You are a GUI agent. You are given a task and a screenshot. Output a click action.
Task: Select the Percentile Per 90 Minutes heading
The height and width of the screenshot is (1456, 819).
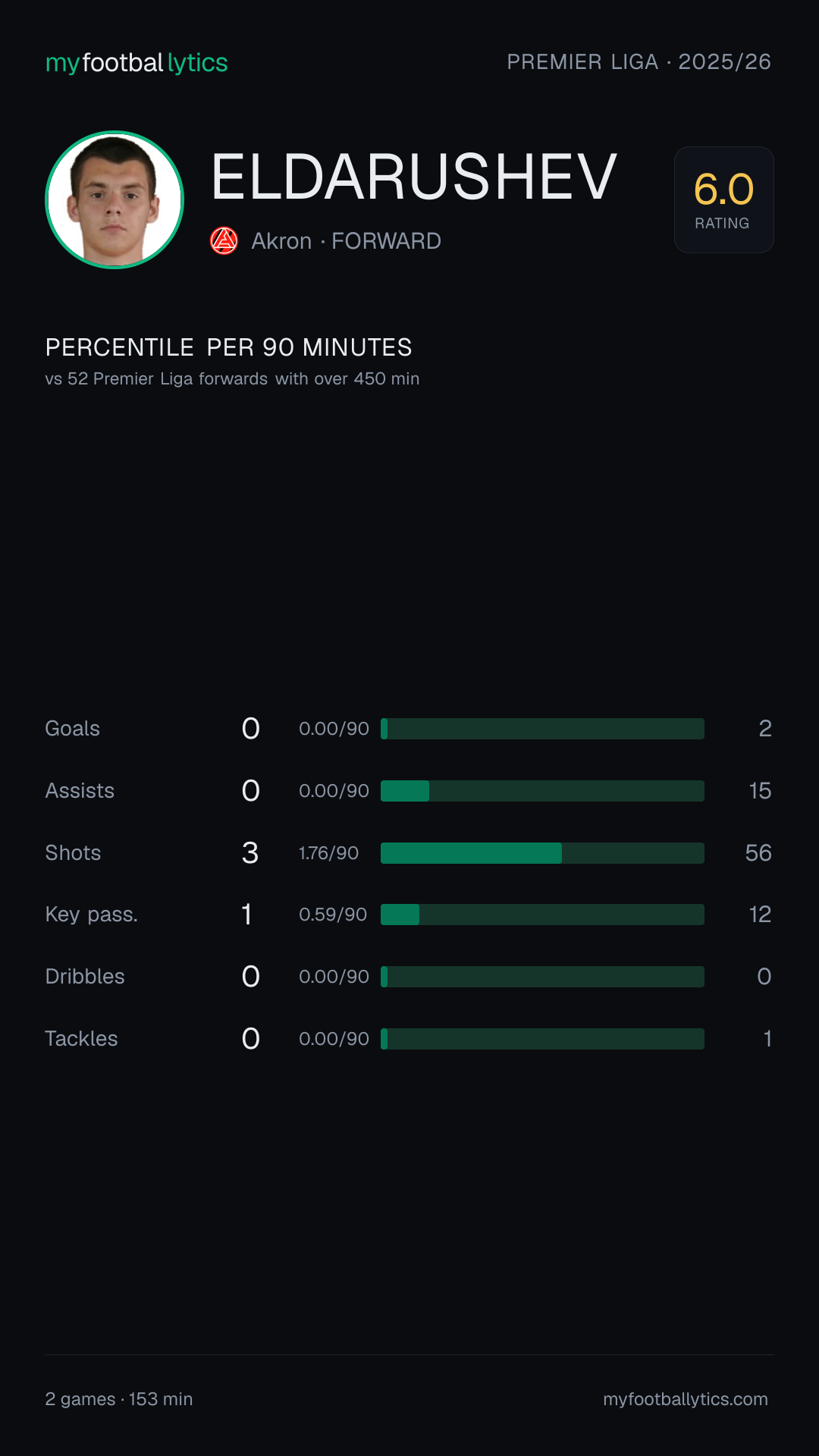tap(228, 347)
